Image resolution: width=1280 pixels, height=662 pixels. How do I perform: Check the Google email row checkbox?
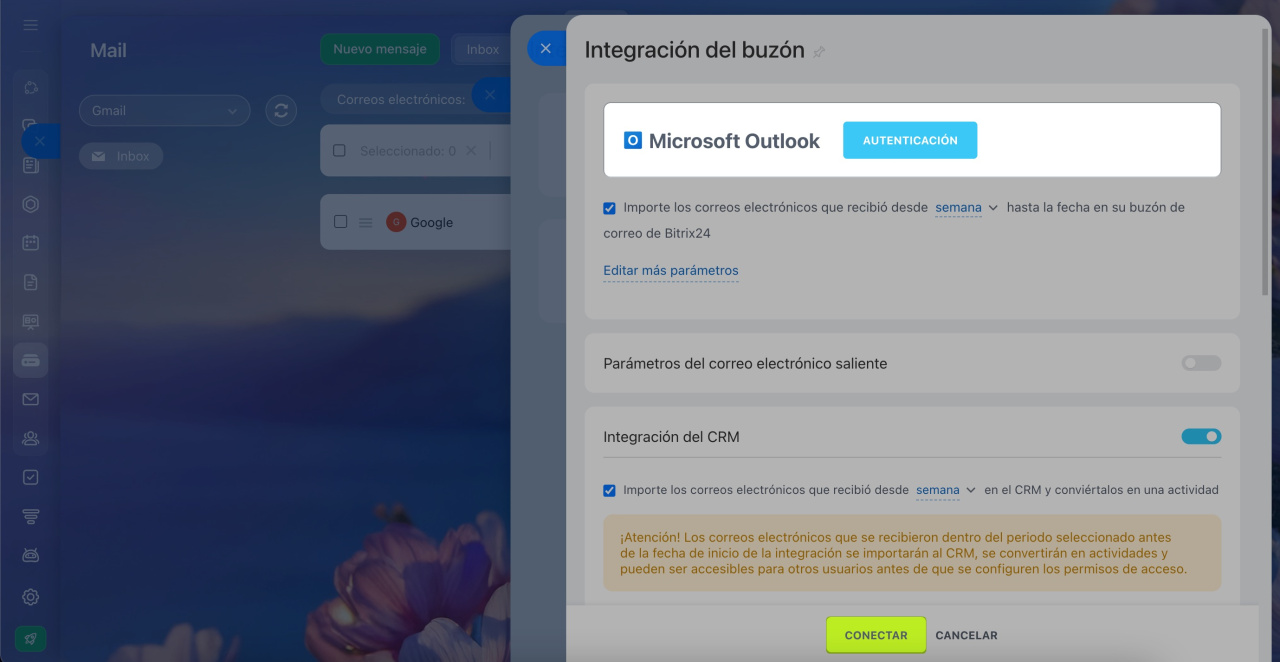point(340,222)
